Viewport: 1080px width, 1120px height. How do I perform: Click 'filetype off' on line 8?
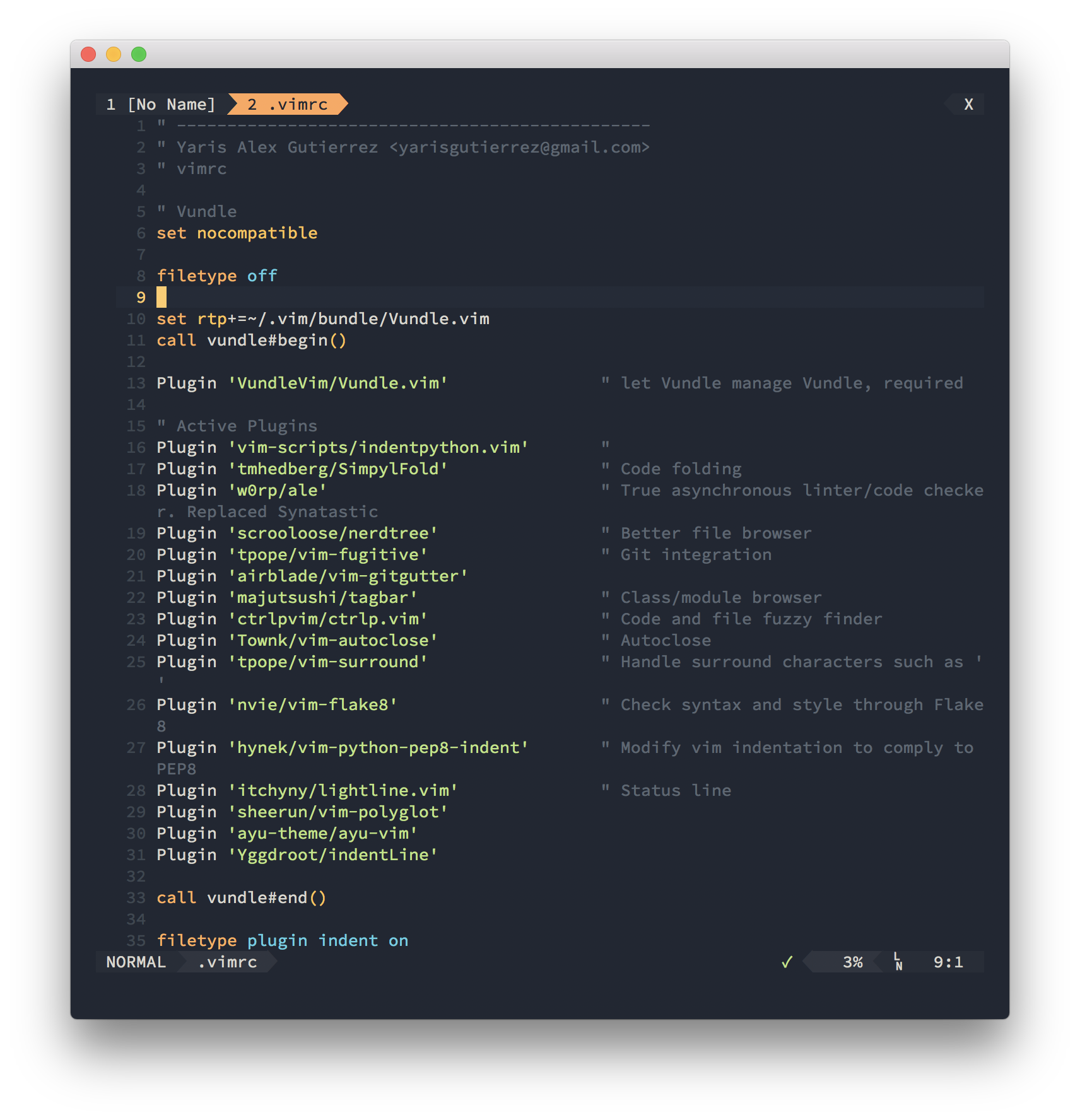[217, 276]
